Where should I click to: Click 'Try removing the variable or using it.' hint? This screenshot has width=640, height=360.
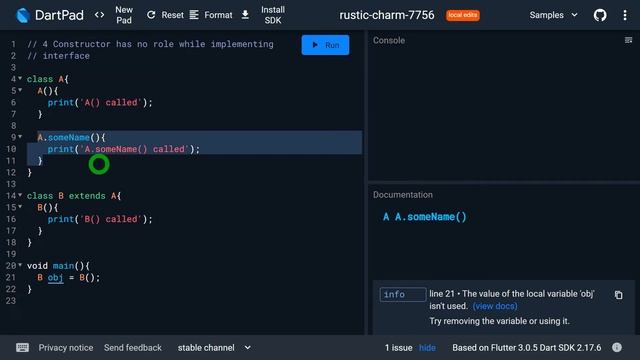pyautogui.click(x=499, y=321)
